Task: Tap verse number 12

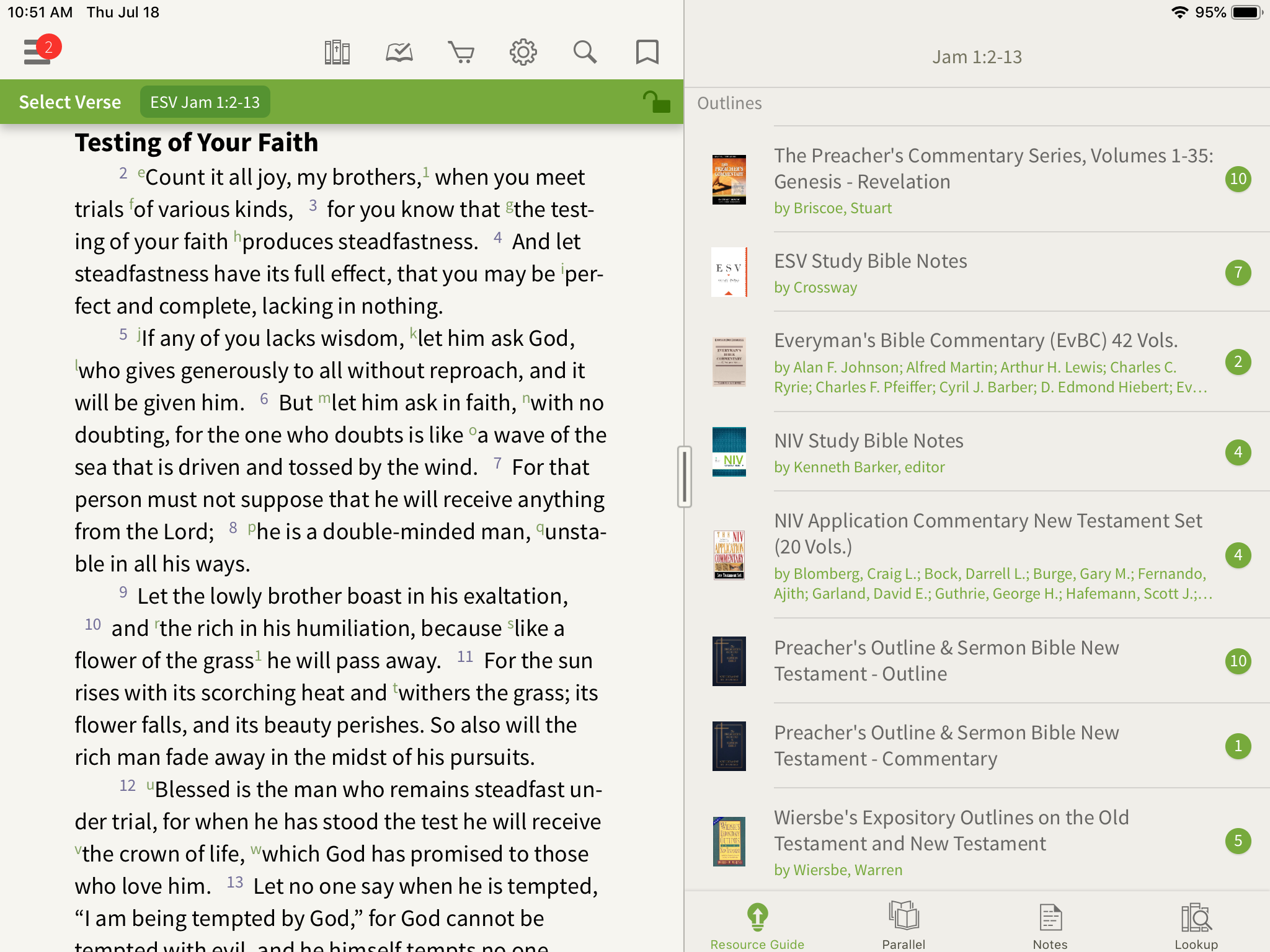Action: point(127,786)
